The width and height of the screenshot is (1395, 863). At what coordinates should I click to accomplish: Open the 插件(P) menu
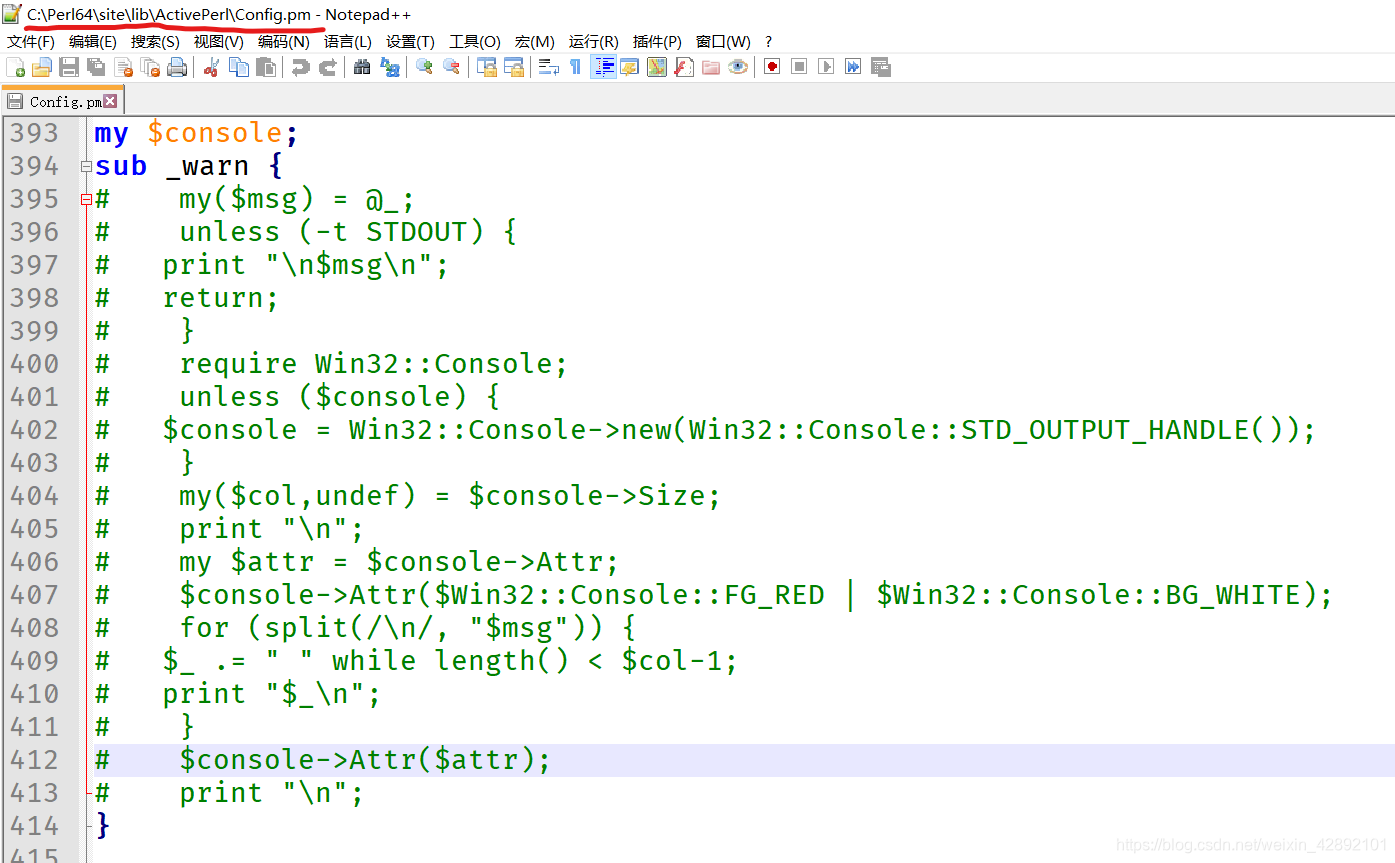point(657,42)
